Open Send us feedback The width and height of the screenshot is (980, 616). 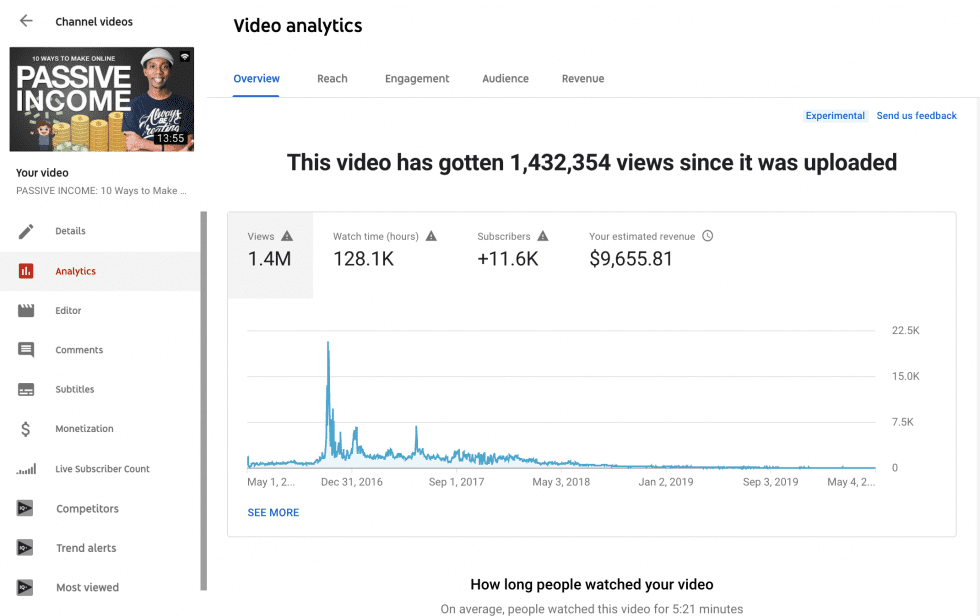click(x=916, y=115)
